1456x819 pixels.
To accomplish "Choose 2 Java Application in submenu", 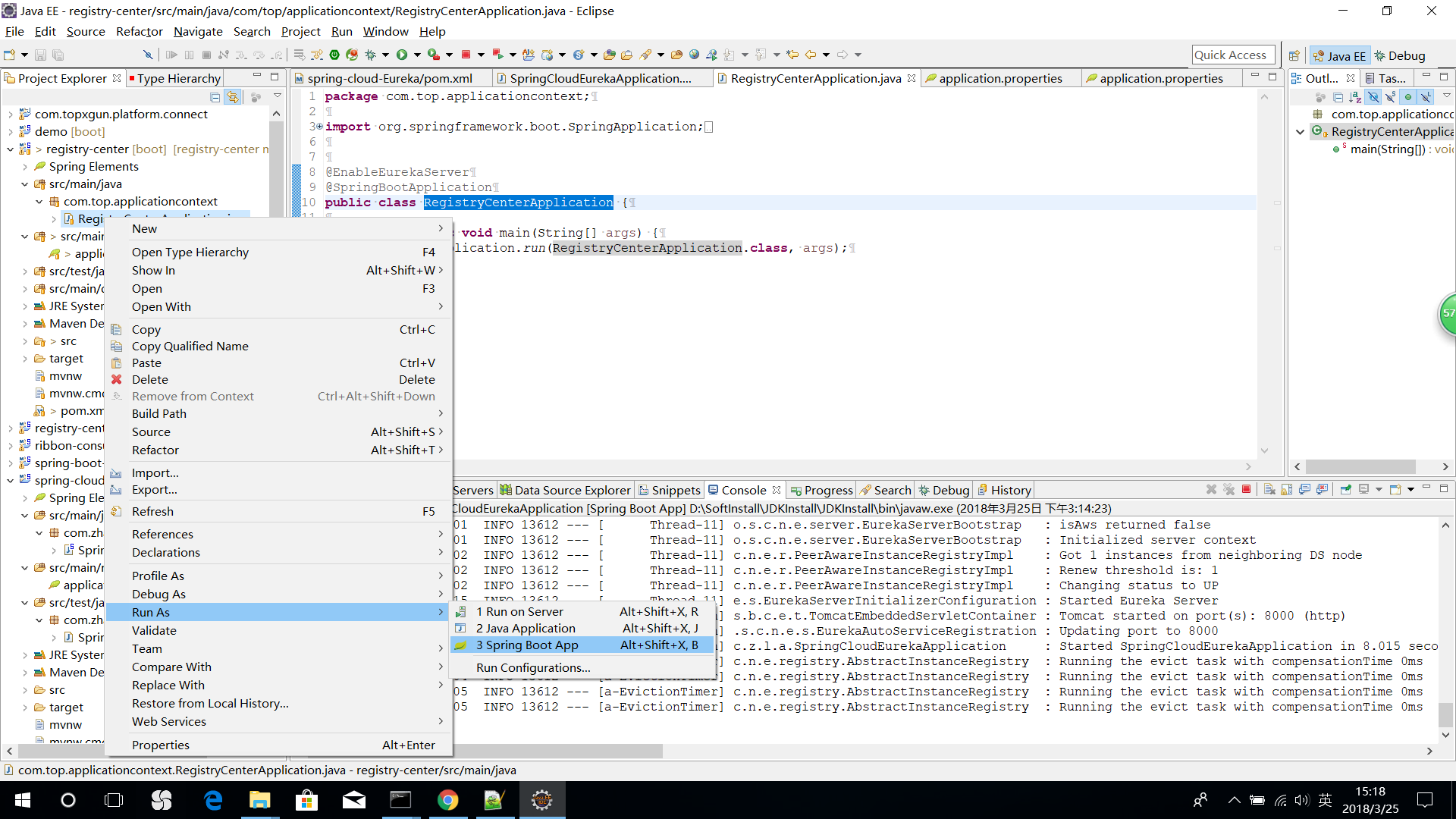I will coord(582,628).
